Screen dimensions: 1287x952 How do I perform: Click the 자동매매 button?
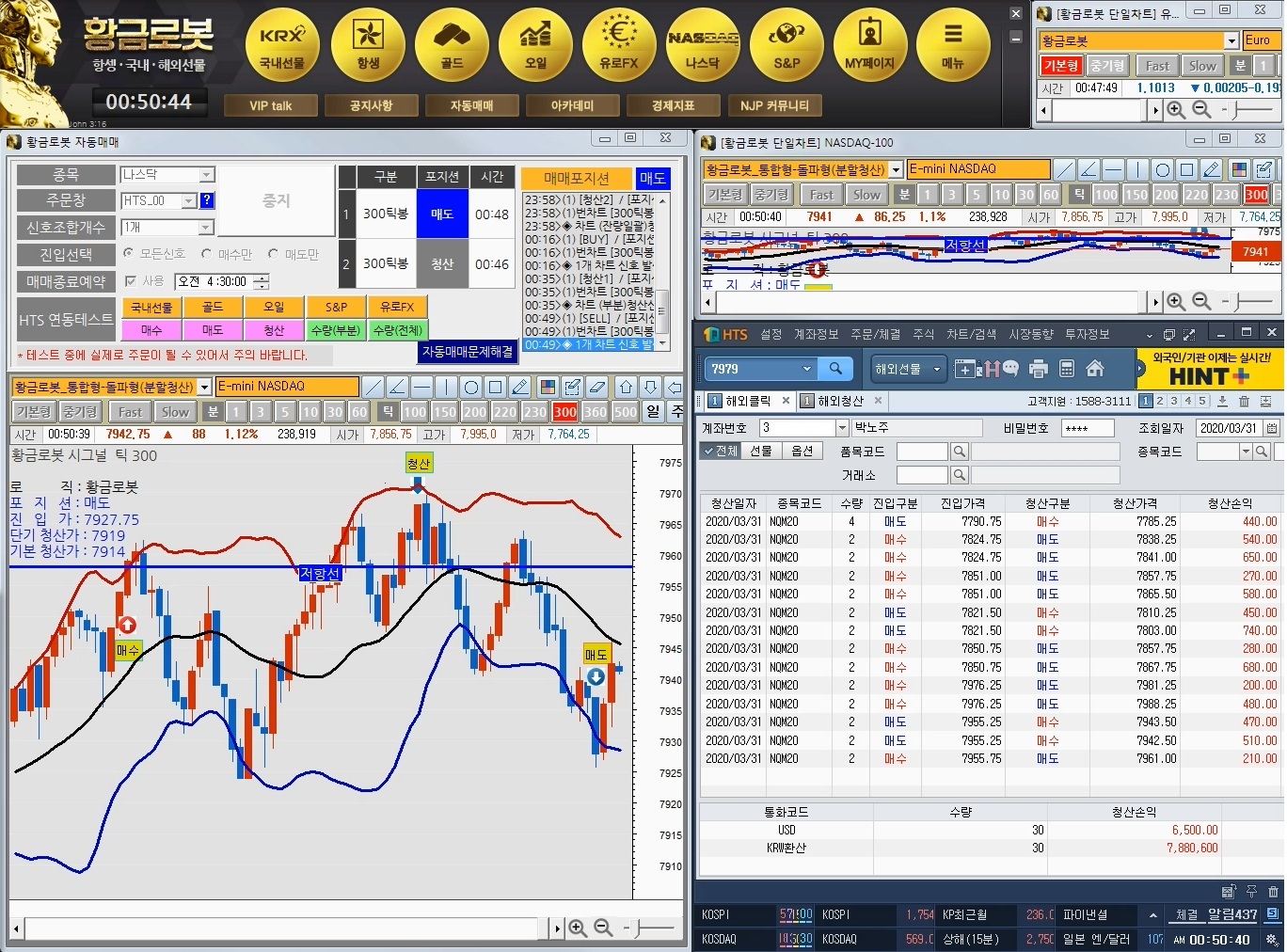(x=471, y=105)
